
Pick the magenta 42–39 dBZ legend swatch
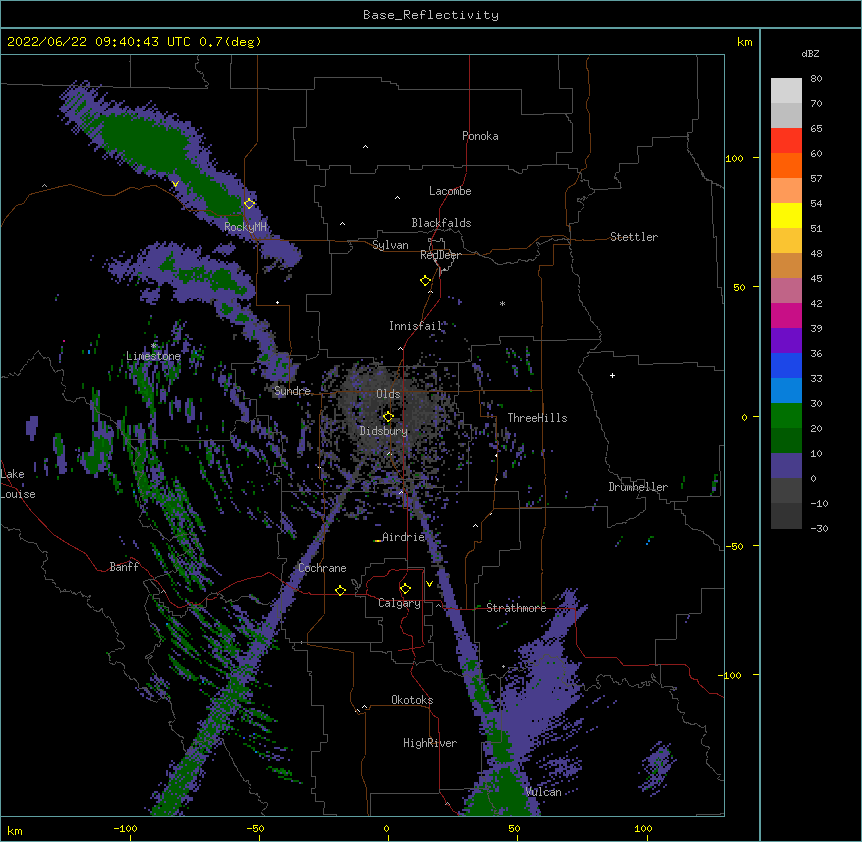tap(786, 316)
